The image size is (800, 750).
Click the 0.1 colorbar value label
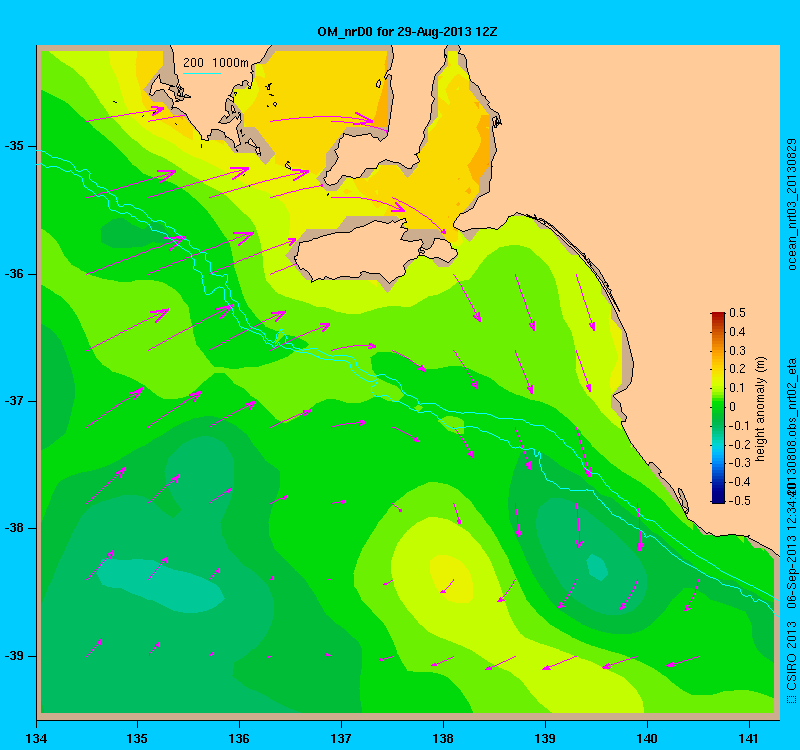pyautogui.click(x=737, y=388)
